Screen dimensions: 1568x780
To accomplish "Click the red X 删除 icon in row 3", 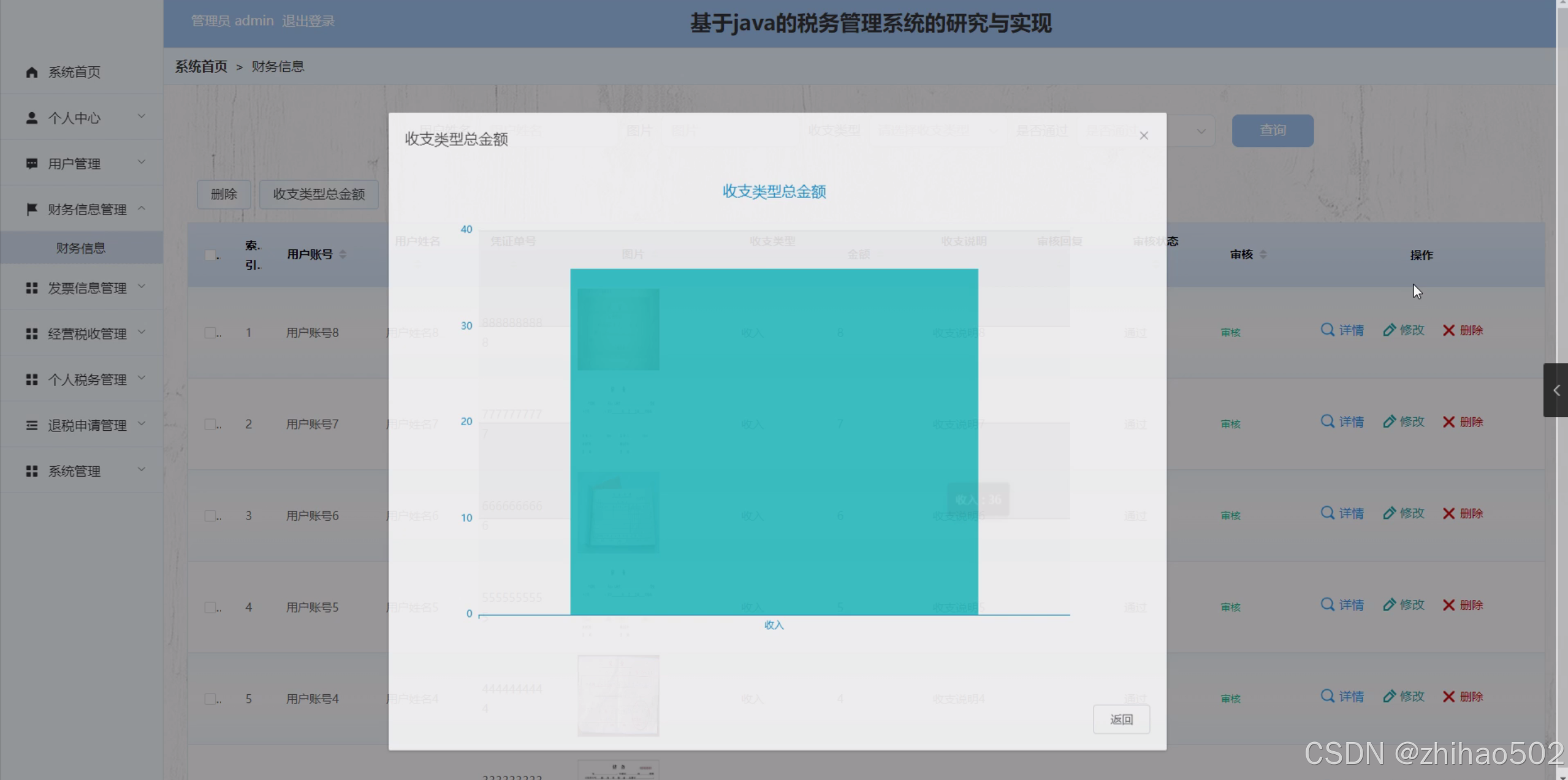I will pyautogui.click(x=1448, y=513).
